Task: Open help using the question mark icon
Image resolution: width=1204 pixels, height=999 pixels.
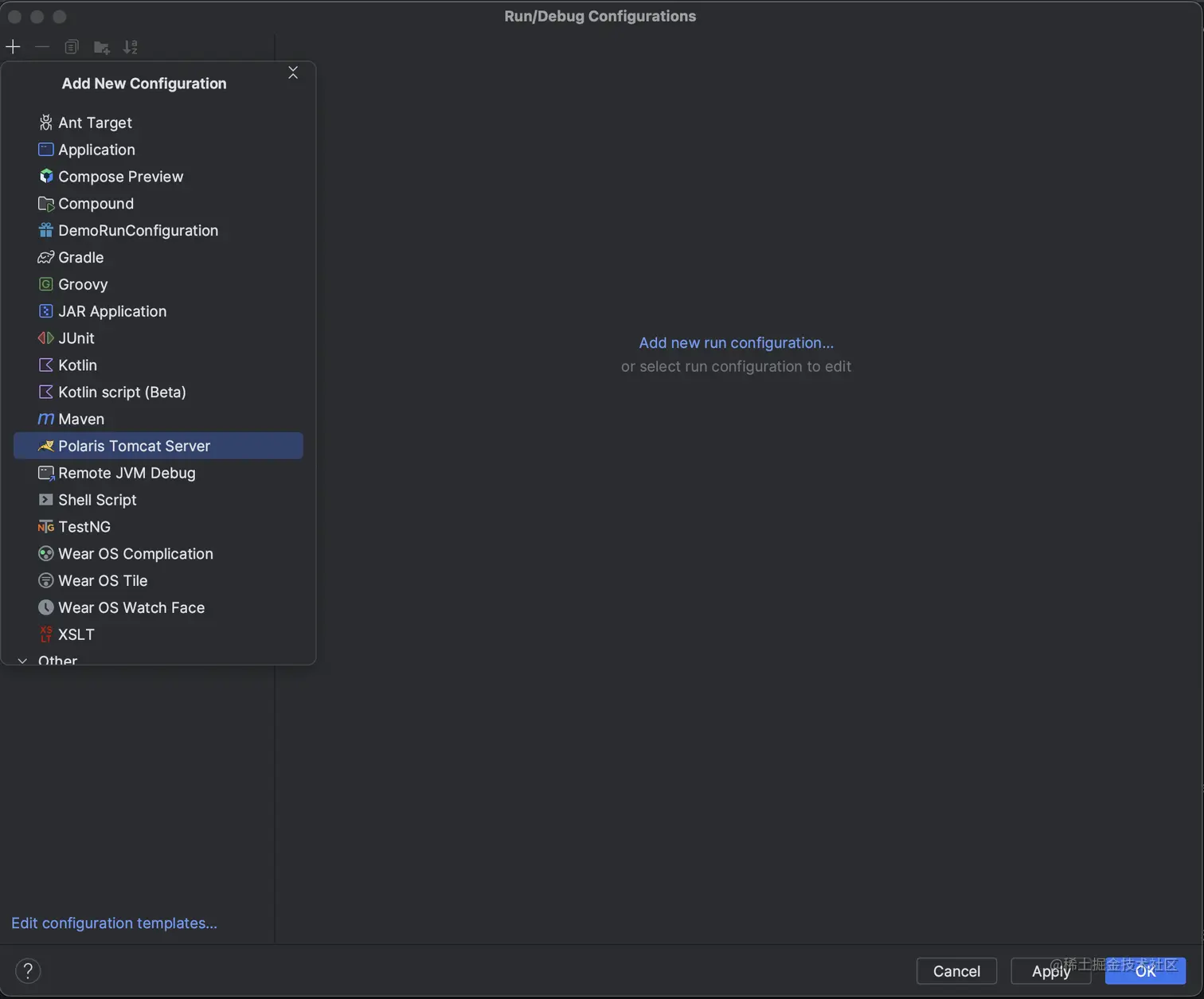Action: tap(27, 970)
